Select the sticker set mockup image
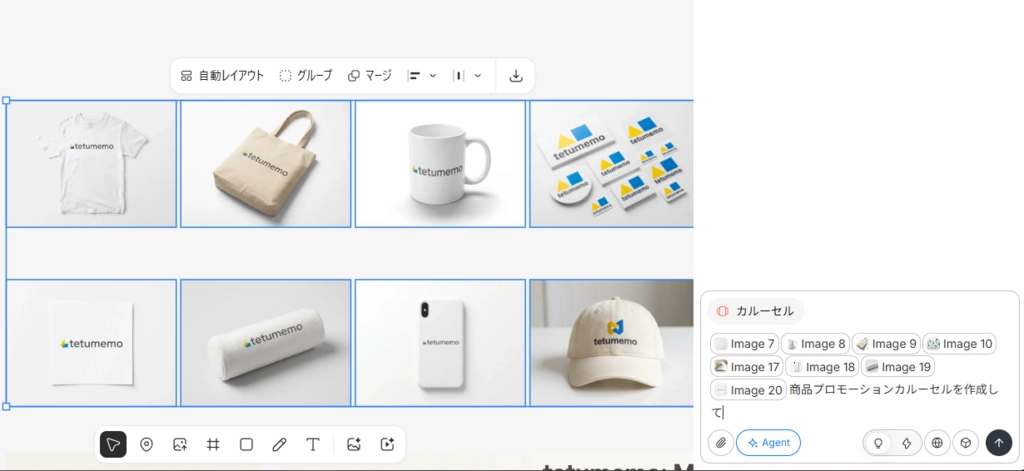This screenshot has height=471, width=1024. click(x=611, y=164)
